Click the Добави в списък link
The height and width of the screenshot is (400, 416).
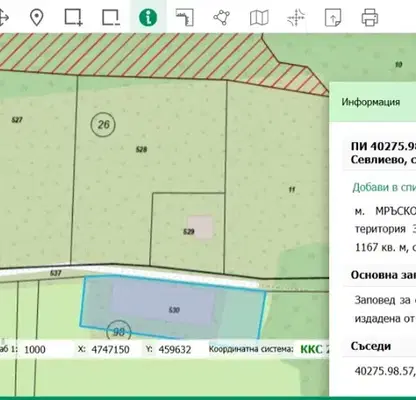click(x=384, y=187)
